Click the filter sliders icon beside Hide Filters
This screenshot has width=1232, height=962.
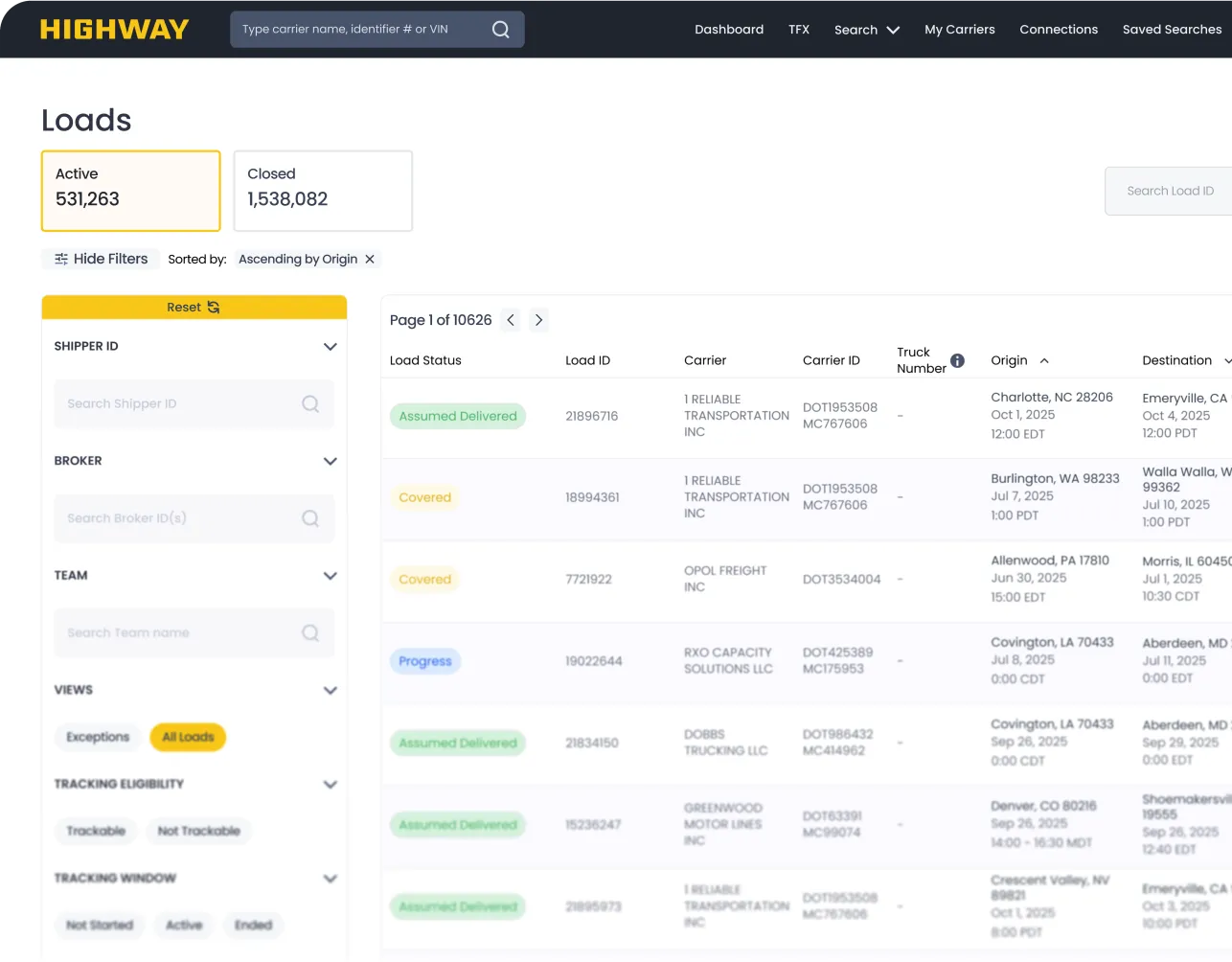click(x=61, y=259)
